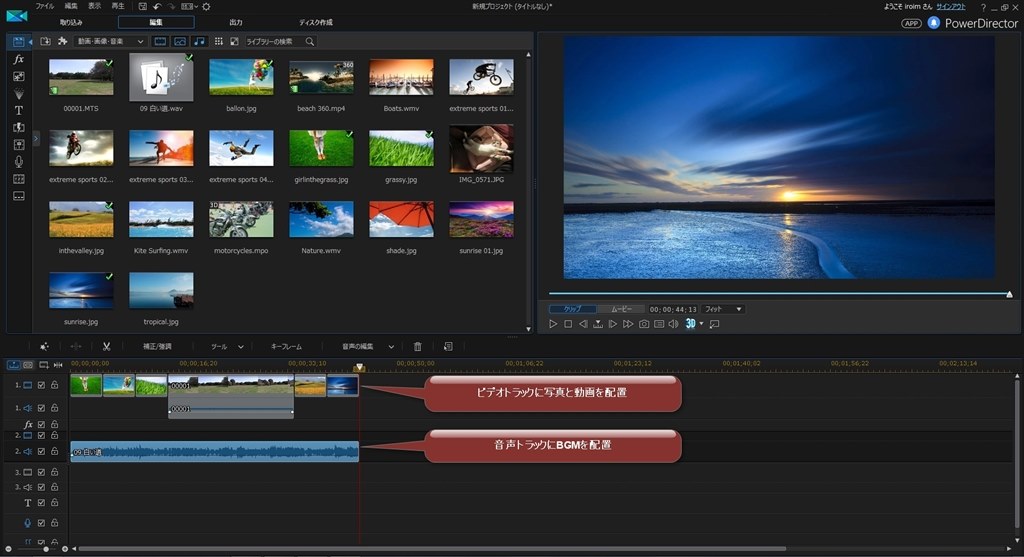The height and width of the screenshot is (557, 1024).
Task: Click the APP button near PowerDirector logo
Action: coord(911,23)
